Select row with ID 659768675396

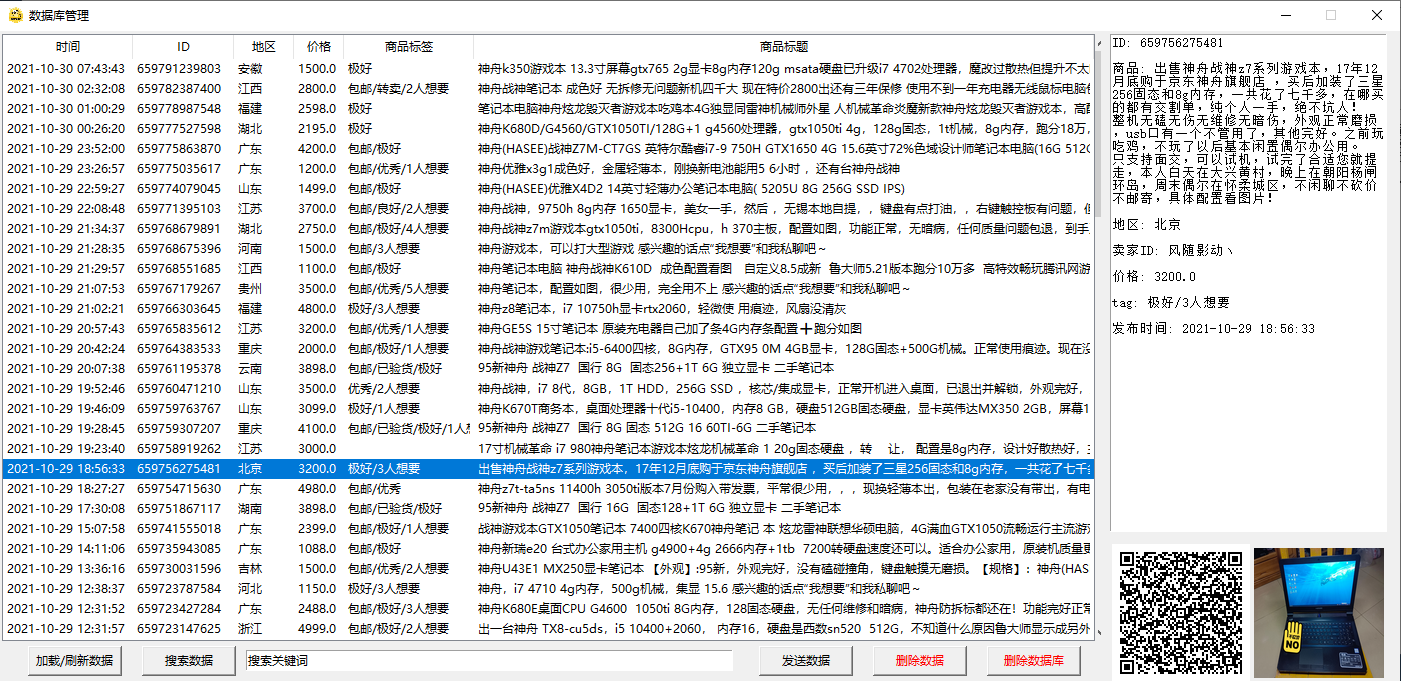(x=548, y=249)
